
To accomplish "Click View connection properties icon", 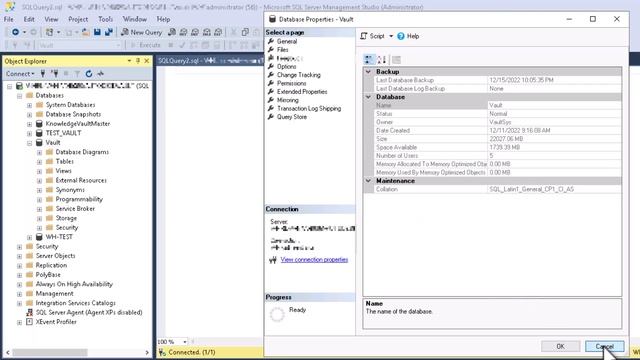I will [273, 260].
